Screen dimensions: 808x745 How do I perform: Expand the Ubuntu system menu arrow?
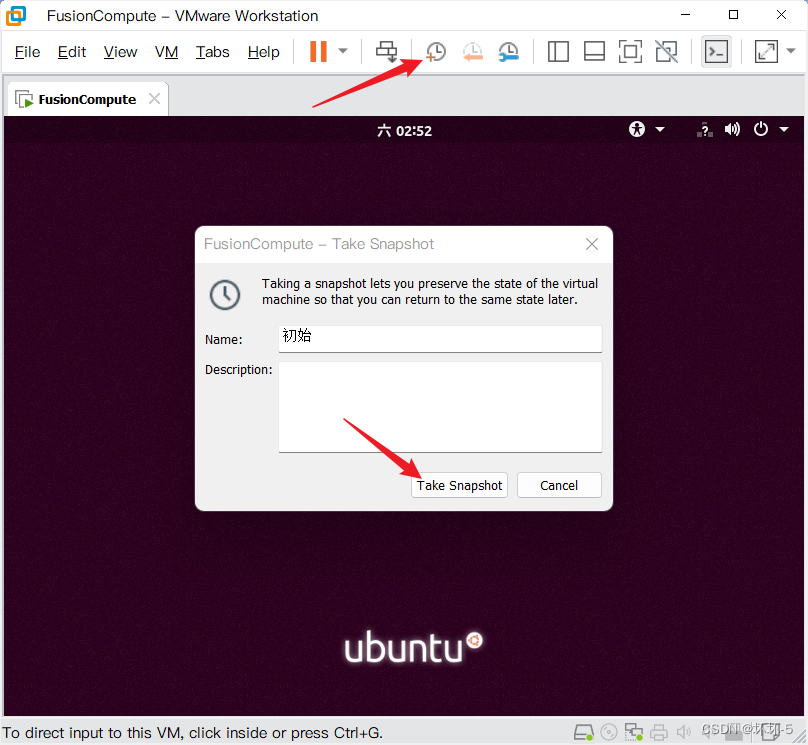(784, 129)
